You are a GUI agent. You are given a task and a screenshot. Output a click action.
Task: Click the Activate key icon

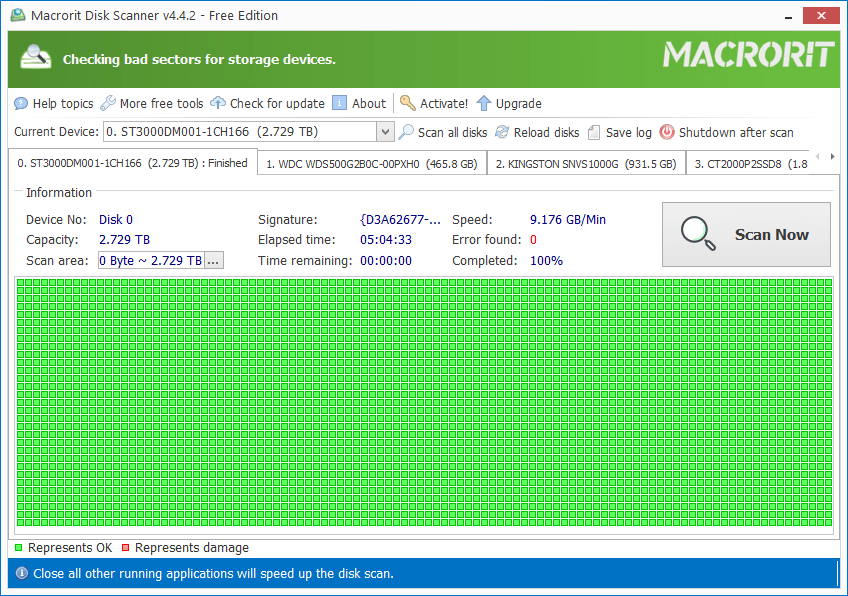(407, 103)
